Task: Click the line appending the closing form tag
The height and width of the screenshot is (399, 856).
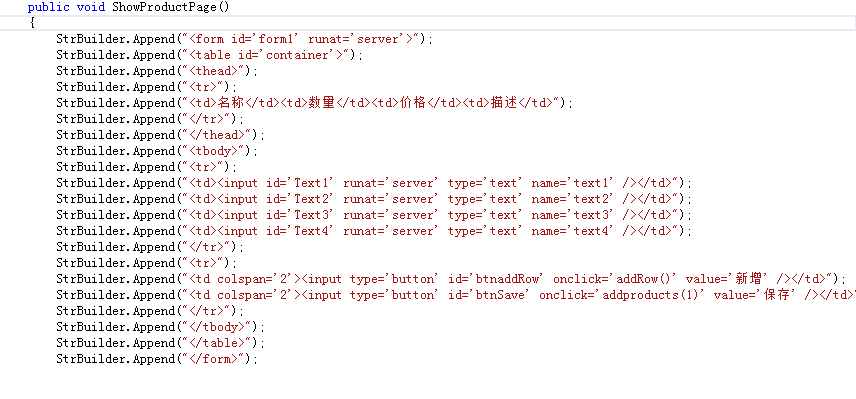Action: [157, 359]
